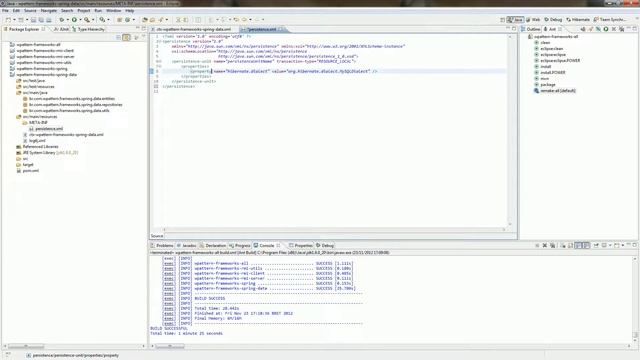Switch to the Debug perspective

pyautogui.click(x=553, y=20)
